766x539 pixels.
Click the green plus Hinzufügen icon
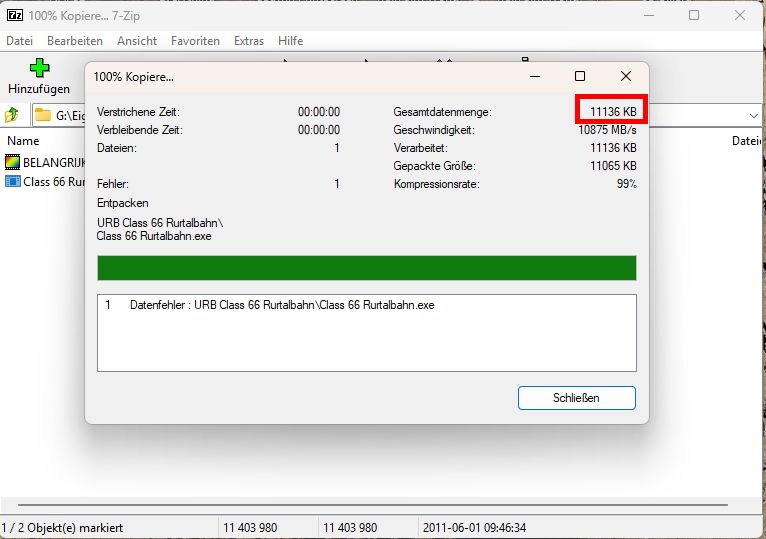(39, 69)
